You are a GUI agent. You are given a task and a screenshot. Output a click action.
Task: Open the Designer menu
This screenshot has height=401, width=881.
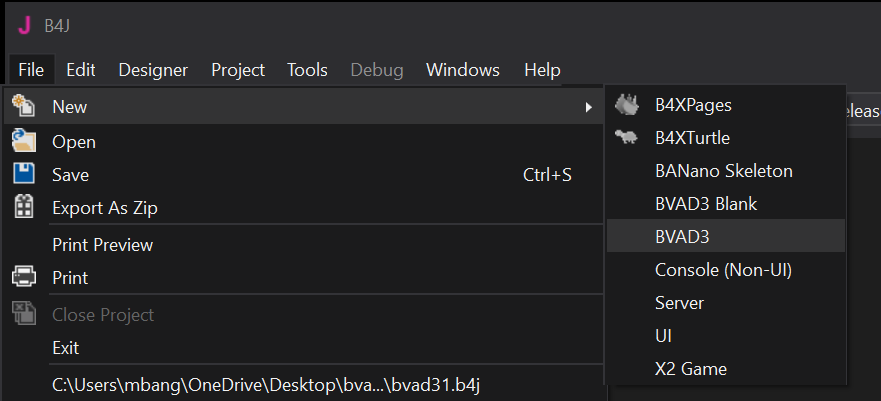(x=153, y=70)
